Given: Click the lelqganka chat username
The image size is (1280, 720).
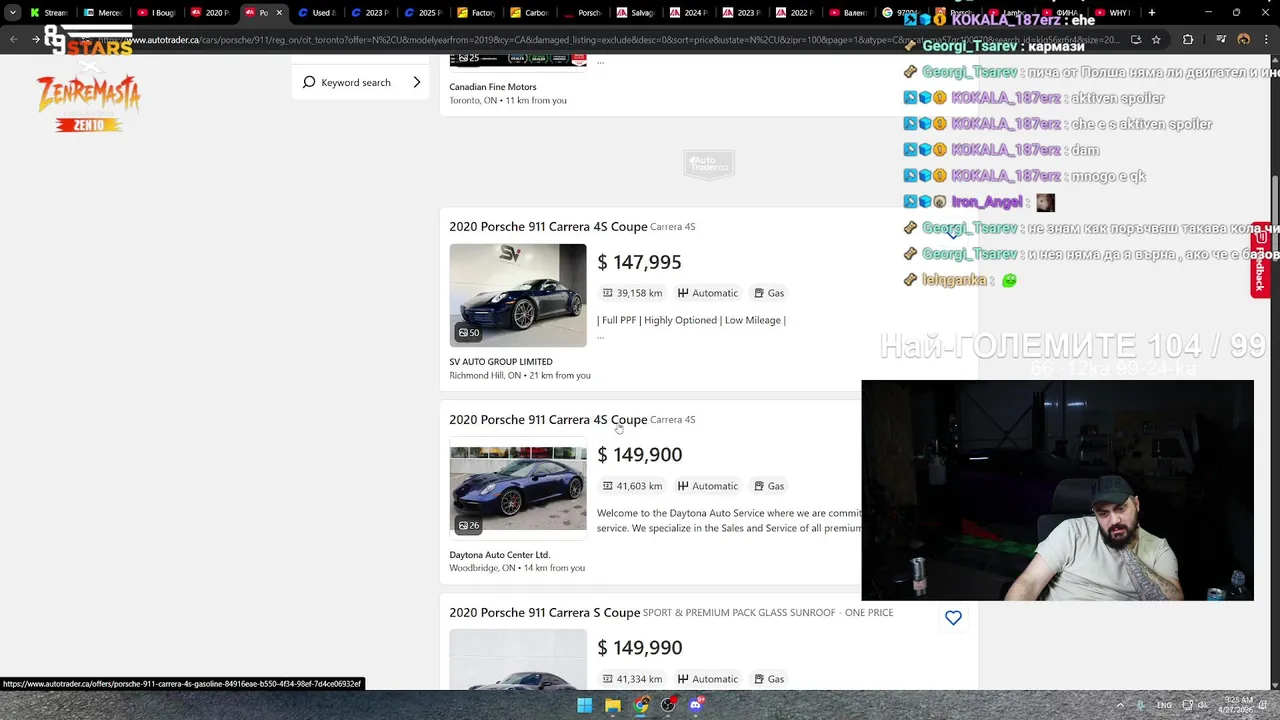Looking at the screenshot, I should tap(954, 280).
